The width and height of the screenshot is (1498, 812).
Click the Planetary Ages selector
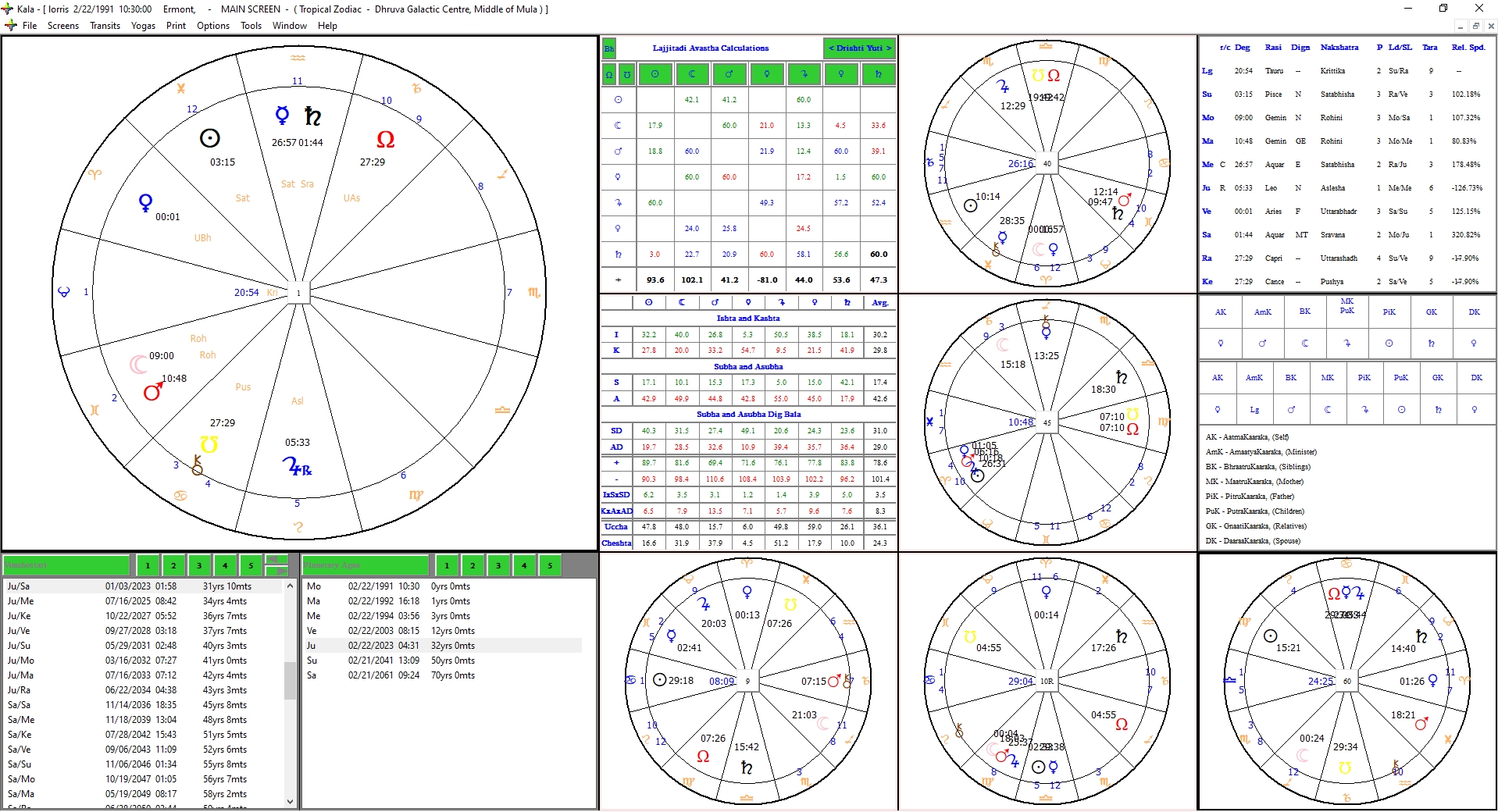coord(366,565)
